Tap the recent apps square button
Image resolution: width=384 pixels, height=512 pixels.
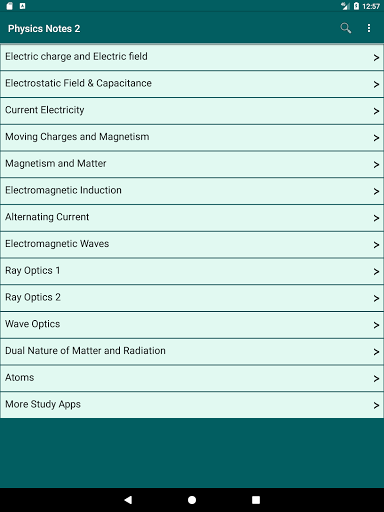click(x=256, y=500)
